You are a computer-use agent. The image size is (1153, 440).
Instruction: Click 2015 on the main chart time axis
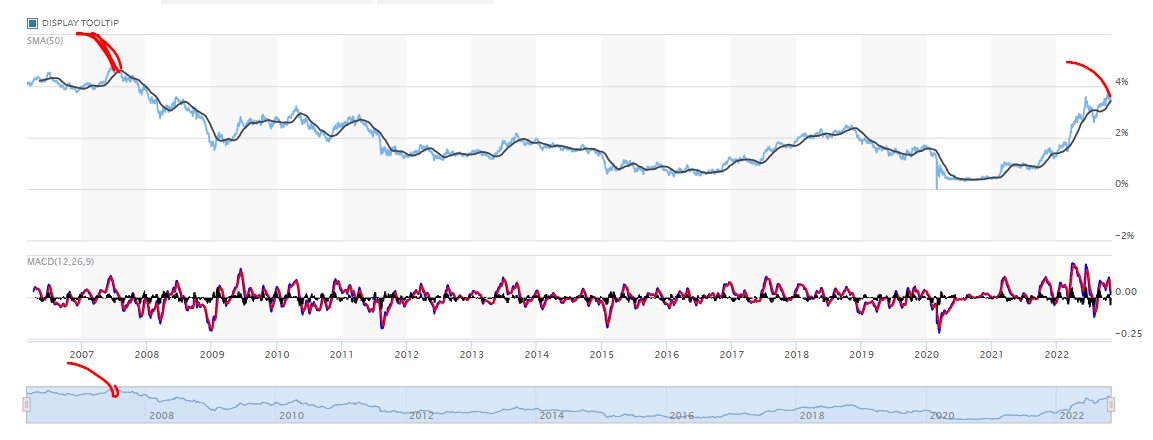(602, 355)
